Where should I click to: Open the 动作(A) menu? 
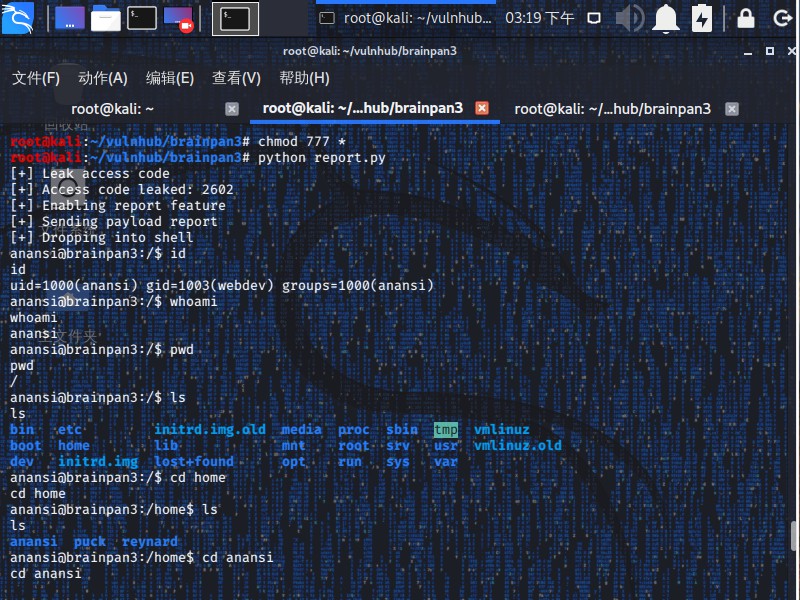103,78
